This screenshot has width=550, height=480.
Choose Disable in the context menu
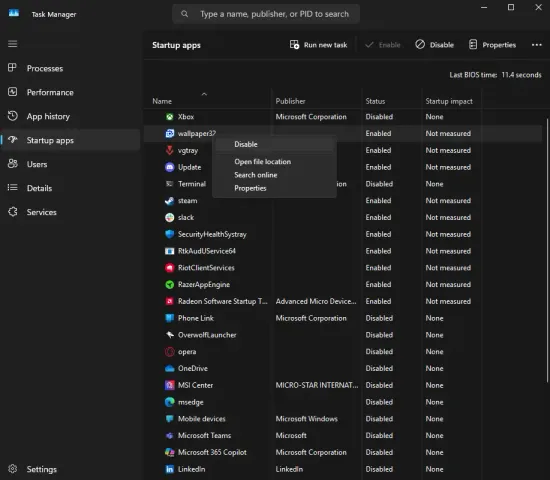click(274, 144)
